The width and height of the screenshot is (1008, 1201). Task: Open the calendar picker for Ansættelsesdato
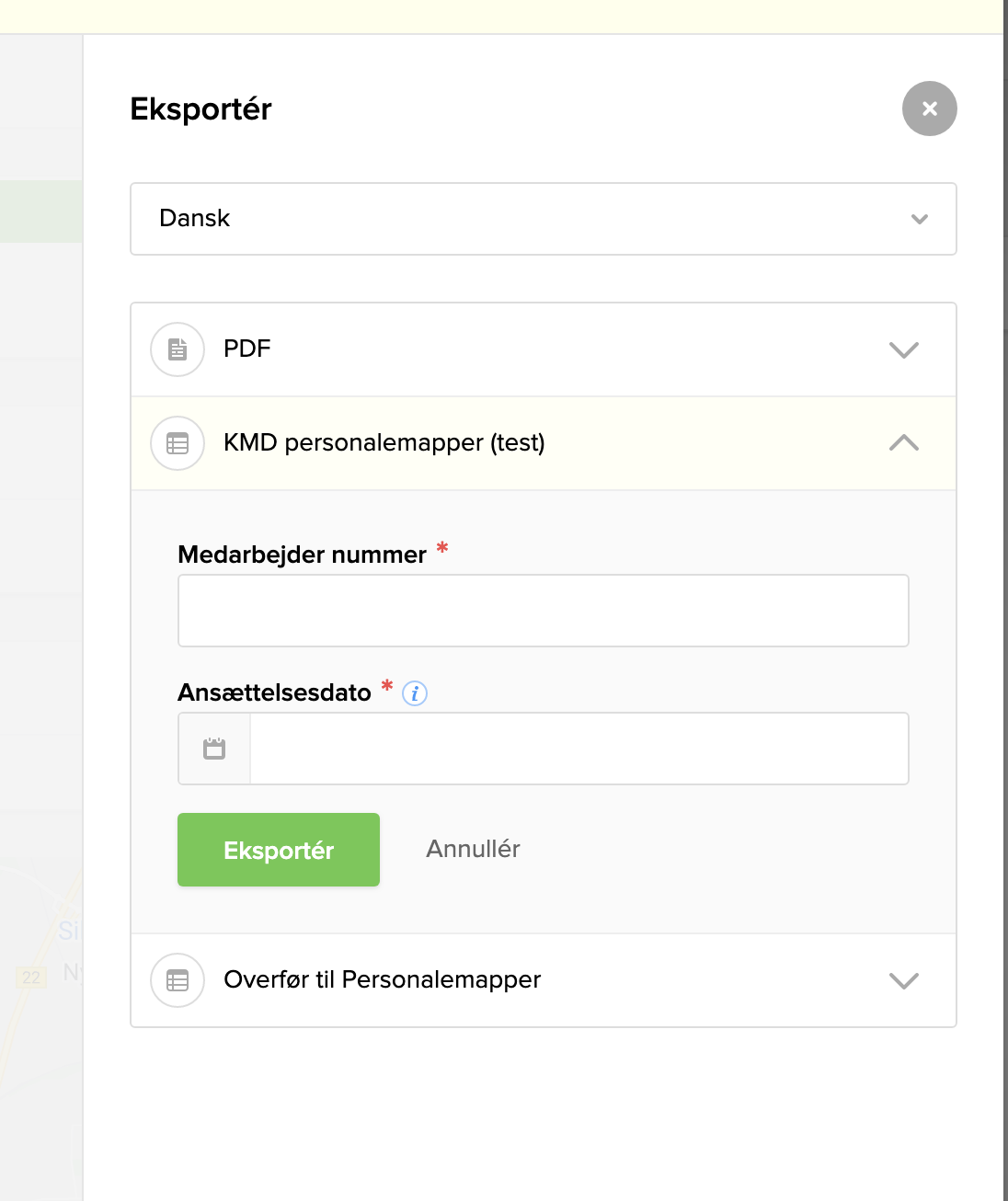tap(213, 749)
